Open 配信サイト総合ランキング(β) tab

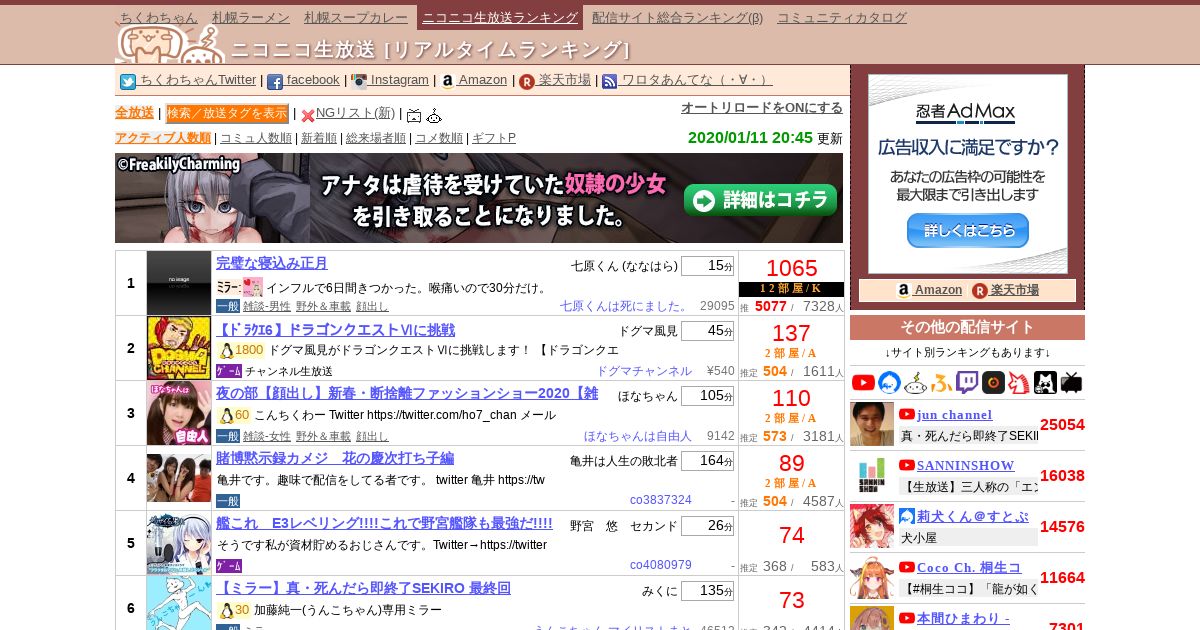[x=677, y=17]
